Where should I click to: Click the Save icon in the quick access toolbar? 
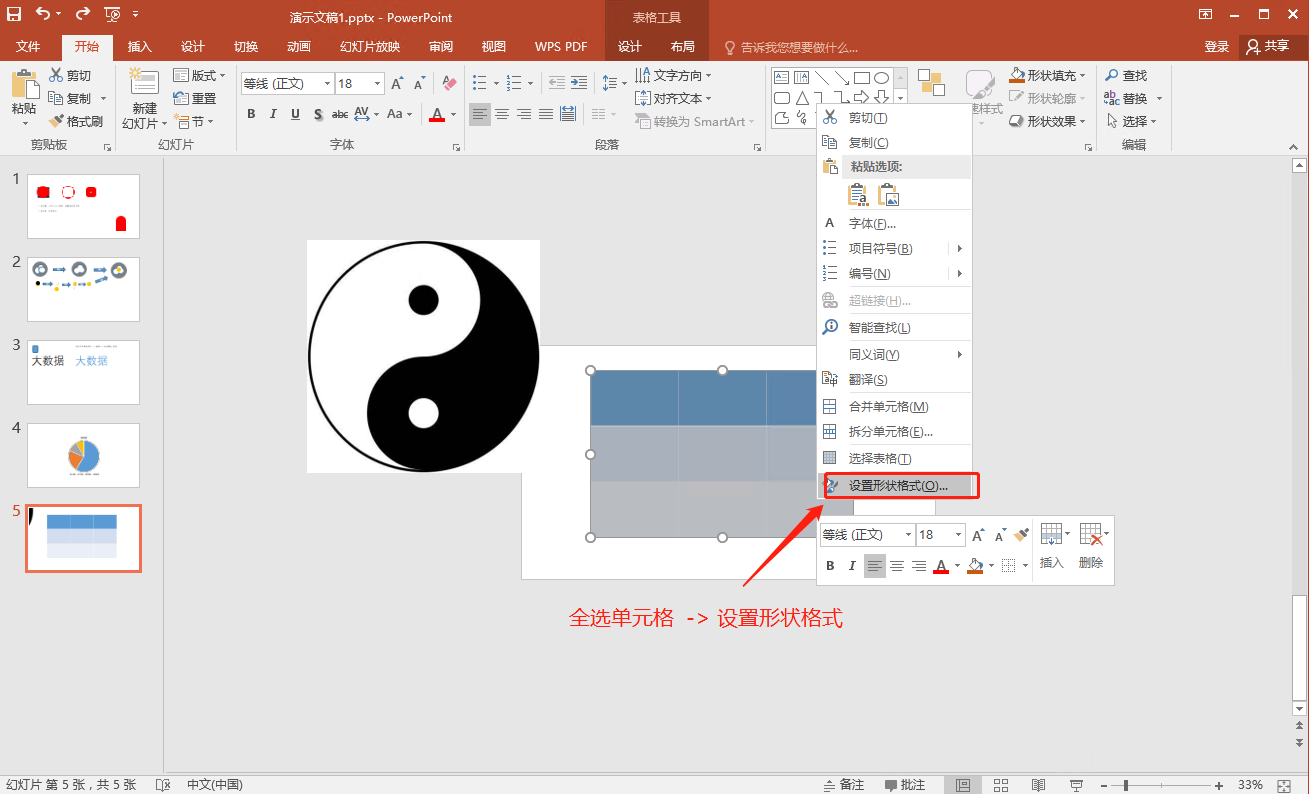pos(15,14)
